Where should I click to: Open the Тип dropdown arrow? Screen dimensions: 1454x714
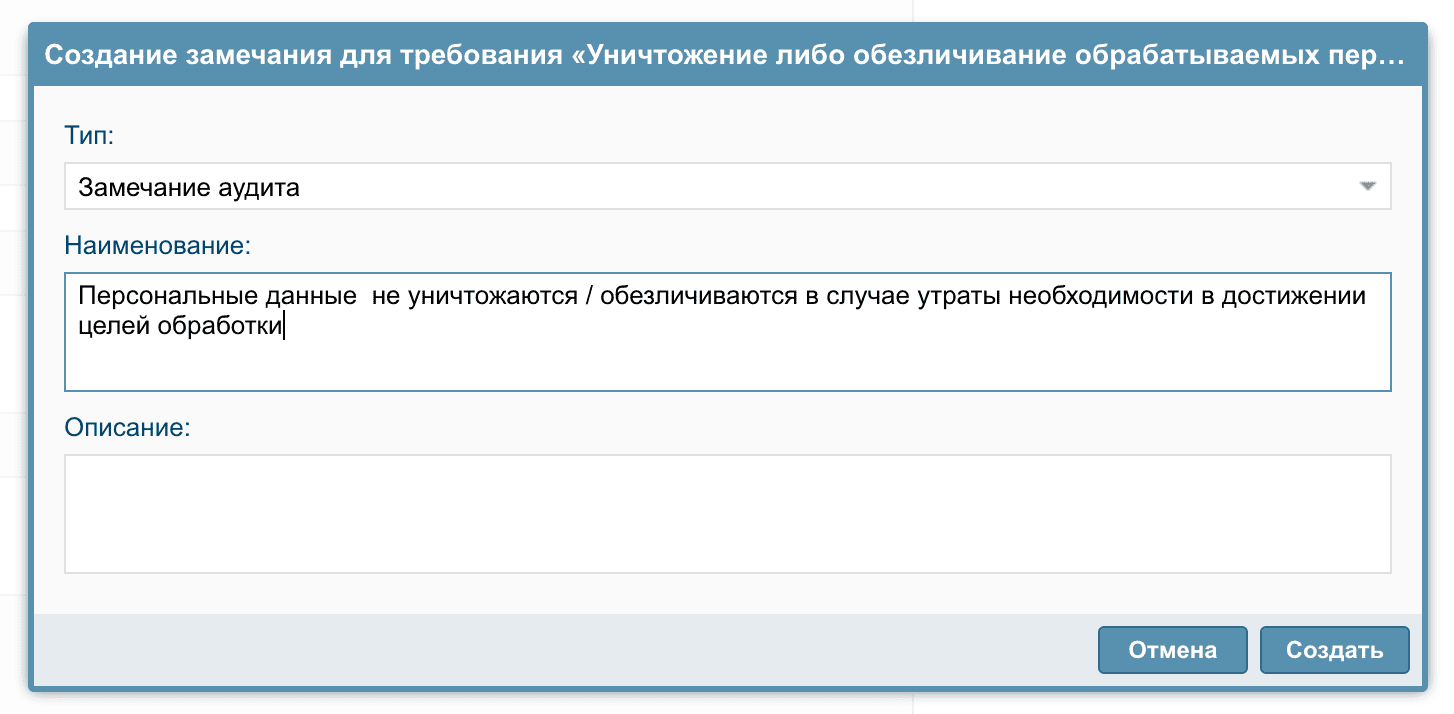coord(1368,187)
